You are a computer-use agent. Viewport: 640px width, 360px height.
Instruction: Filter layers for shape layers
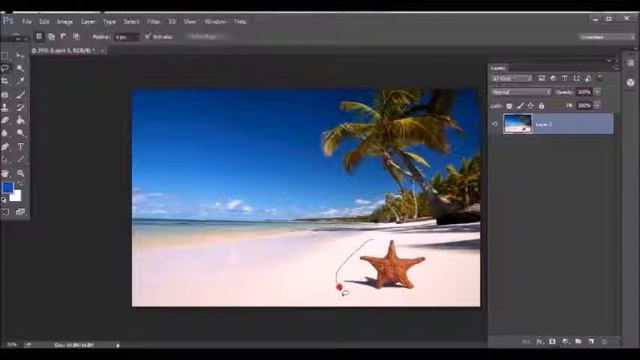coord(576,78)
